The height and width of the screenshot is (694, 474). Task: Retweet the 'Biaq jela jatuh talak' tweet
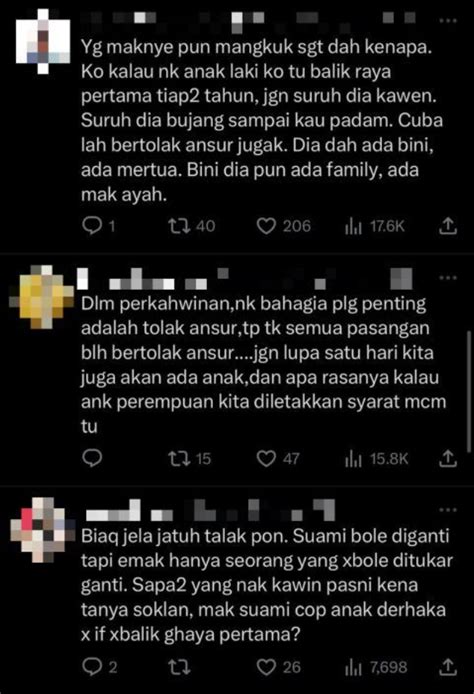tap(179, 667)
